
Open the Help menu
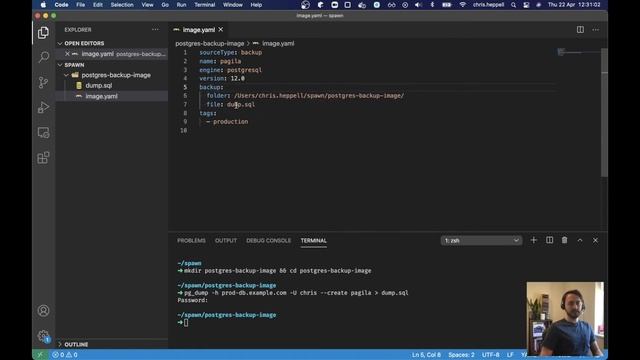tap(256, 5)
